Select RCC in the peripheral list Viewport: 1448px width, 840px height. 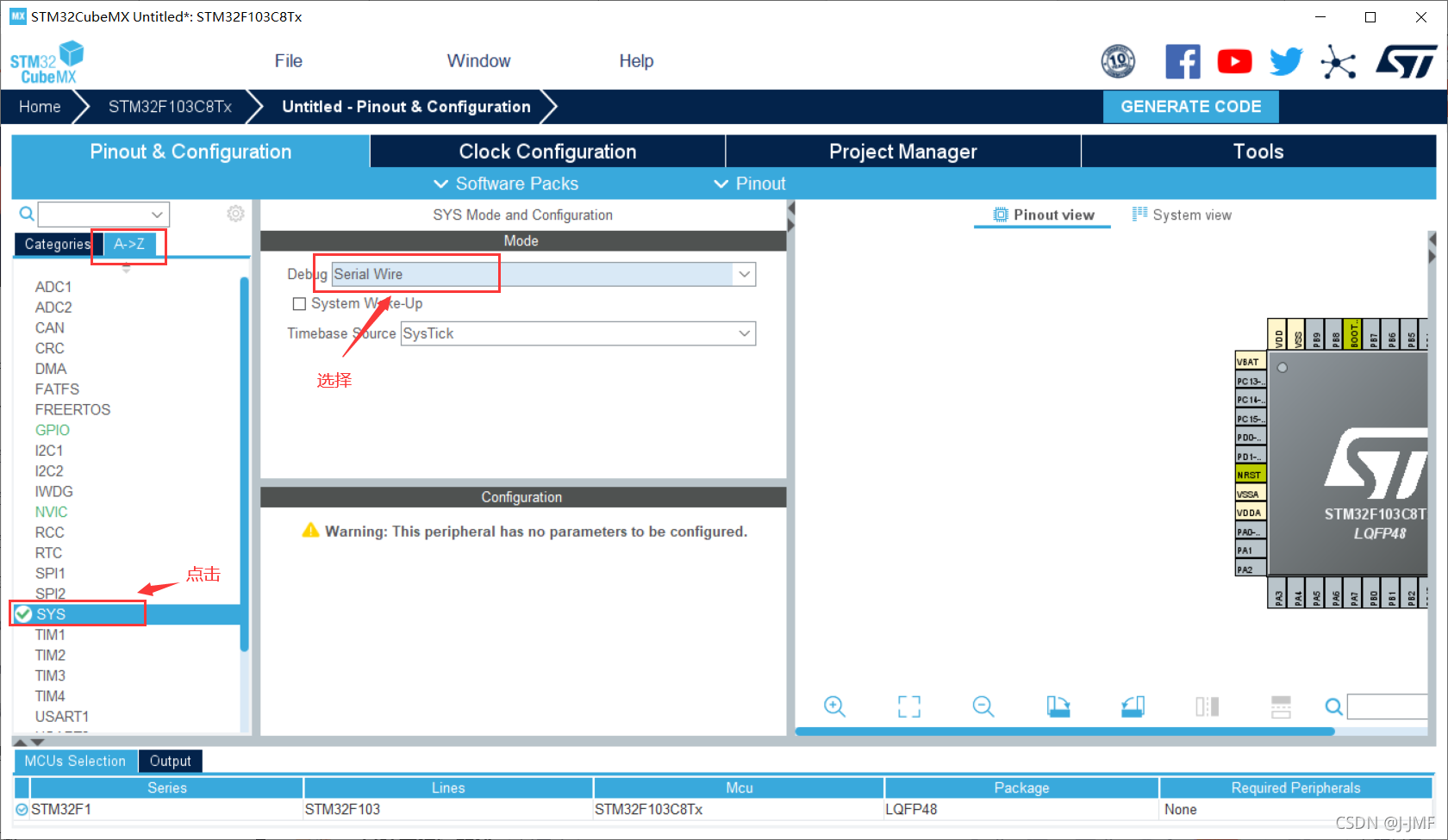click(x=49, y=532)
